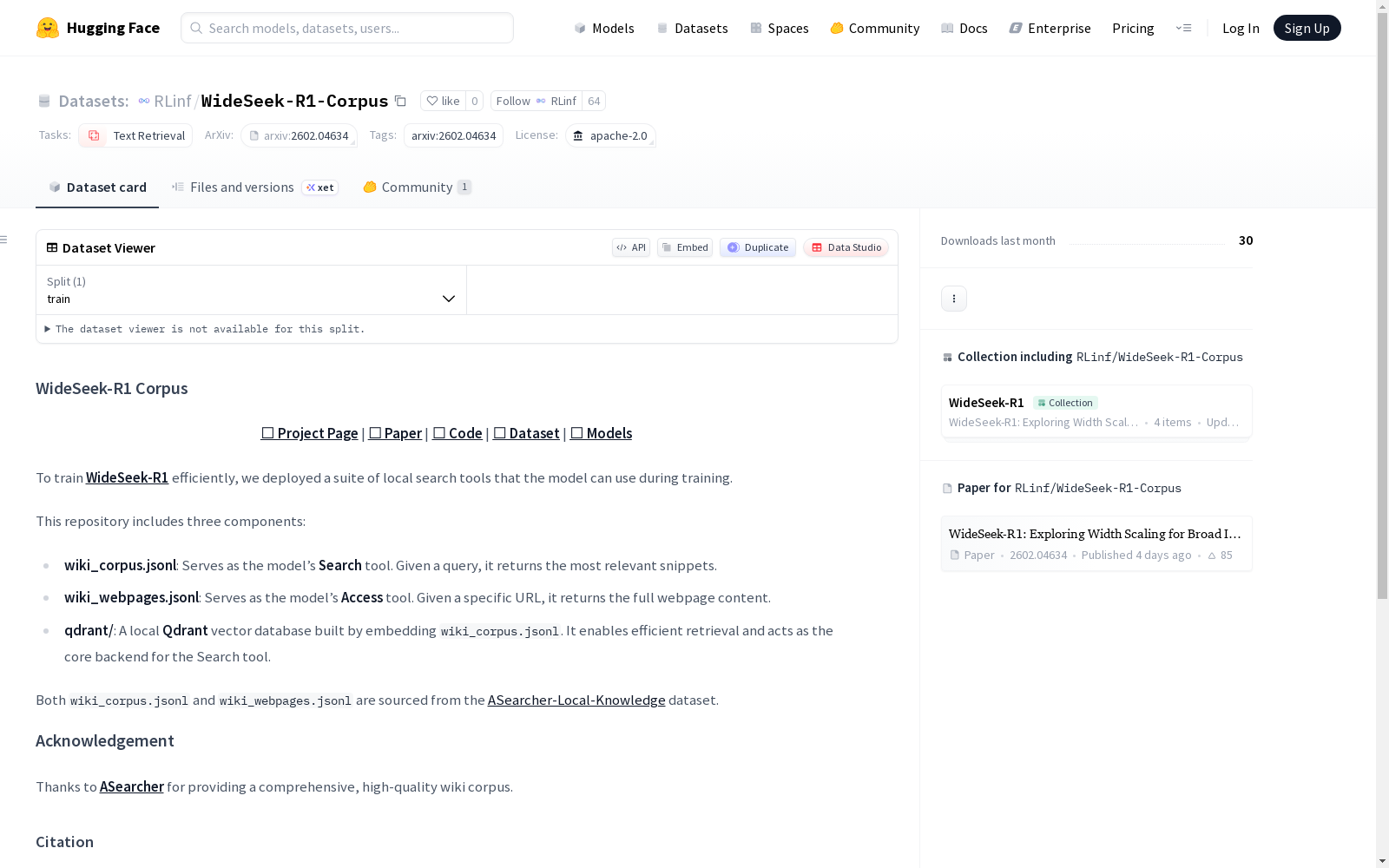Viewport: 1389px width, 868px height.
Task: Click the WideSeek-R1 Corpus heading
Action: [112, 388]
